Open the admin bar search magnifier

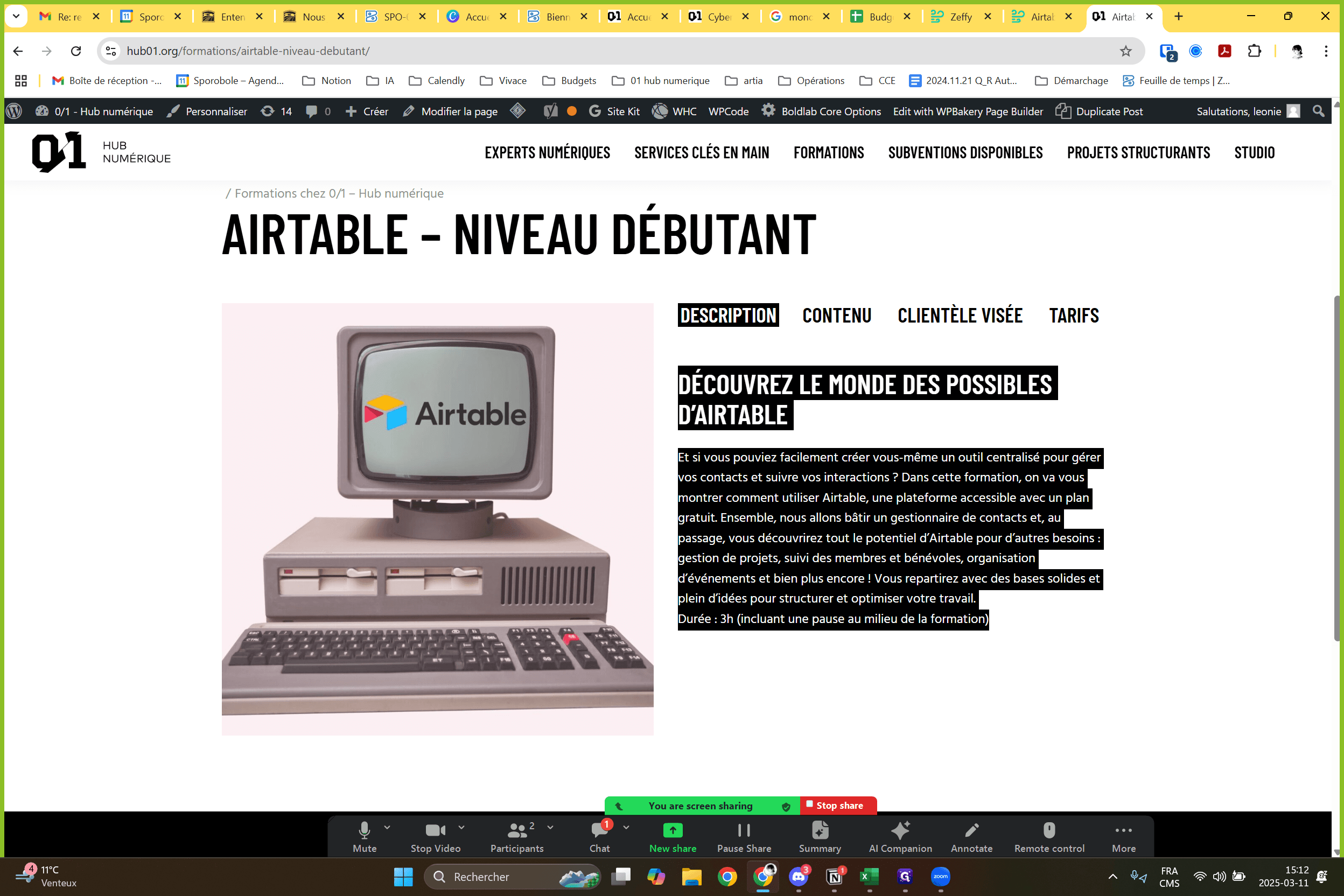coord(1318,111)
